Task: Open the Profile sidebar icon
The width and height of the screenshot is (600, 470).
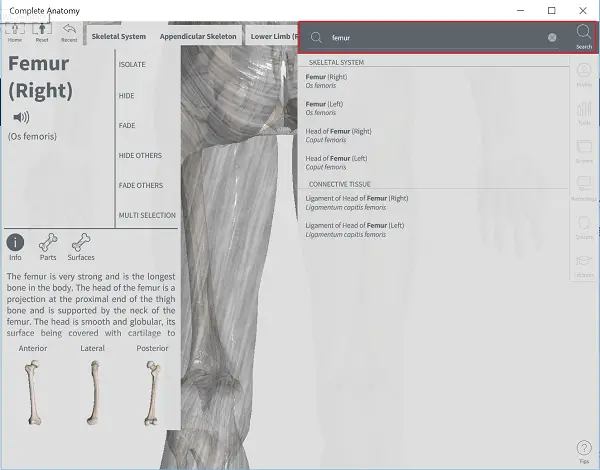Action: click(x=584, y=75)
